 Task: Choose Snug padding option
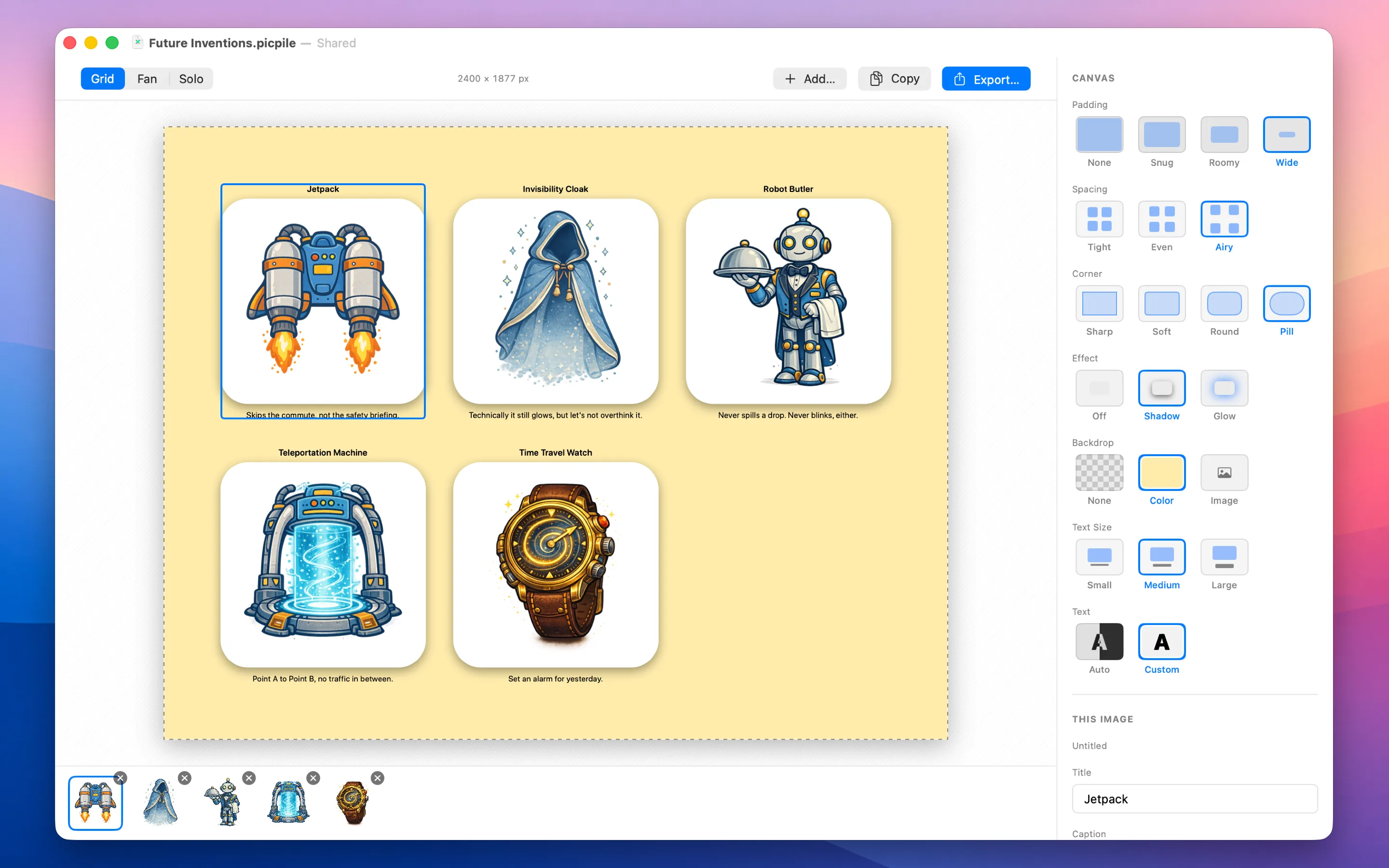tap(1161, 135)
